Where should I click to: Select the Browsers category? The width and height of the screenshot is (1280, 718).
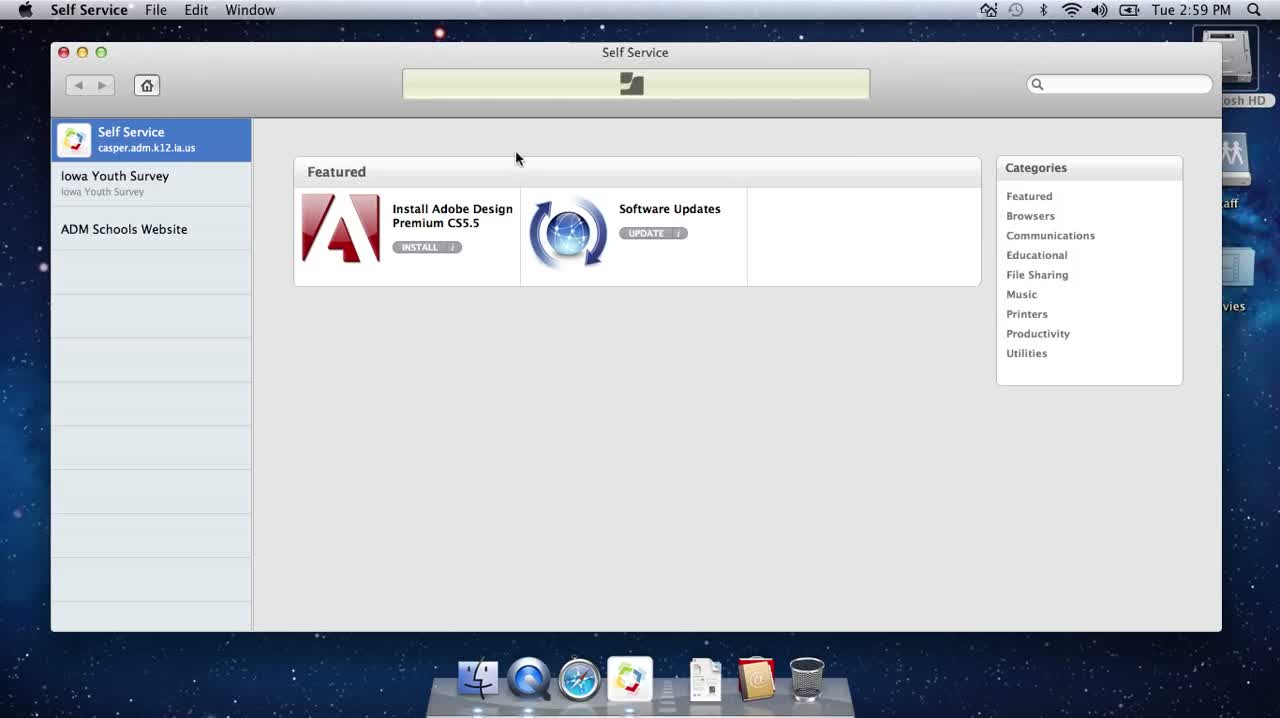click(x=1030, y=216)
